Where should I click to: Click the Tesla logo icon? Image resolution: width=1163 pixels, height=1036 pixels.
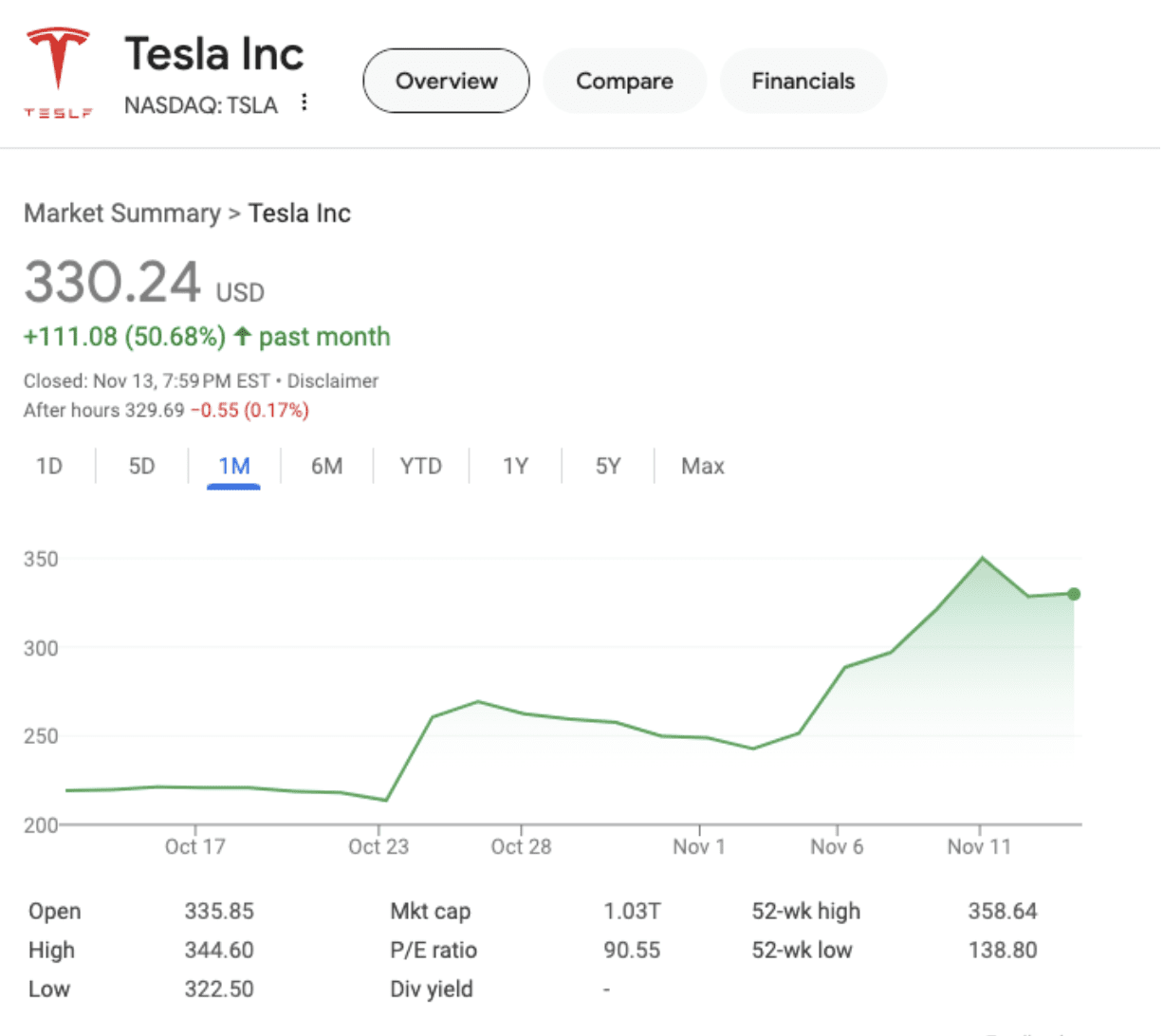tap(58, 72)
